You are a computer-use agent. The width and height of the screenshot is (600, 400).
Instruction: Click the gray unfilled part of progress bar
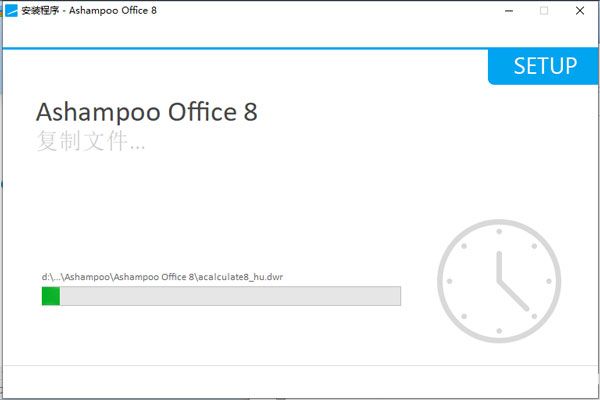coord(230,296)
